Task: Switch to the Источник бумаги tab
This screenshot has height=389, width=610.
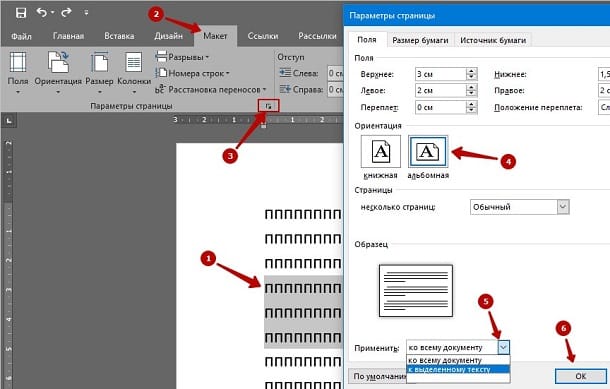Action: point(493,40)
